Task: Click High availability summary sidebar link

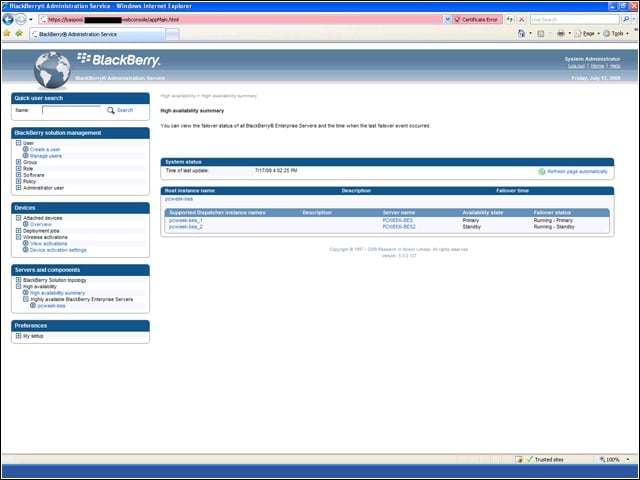Action: point(58,293)
